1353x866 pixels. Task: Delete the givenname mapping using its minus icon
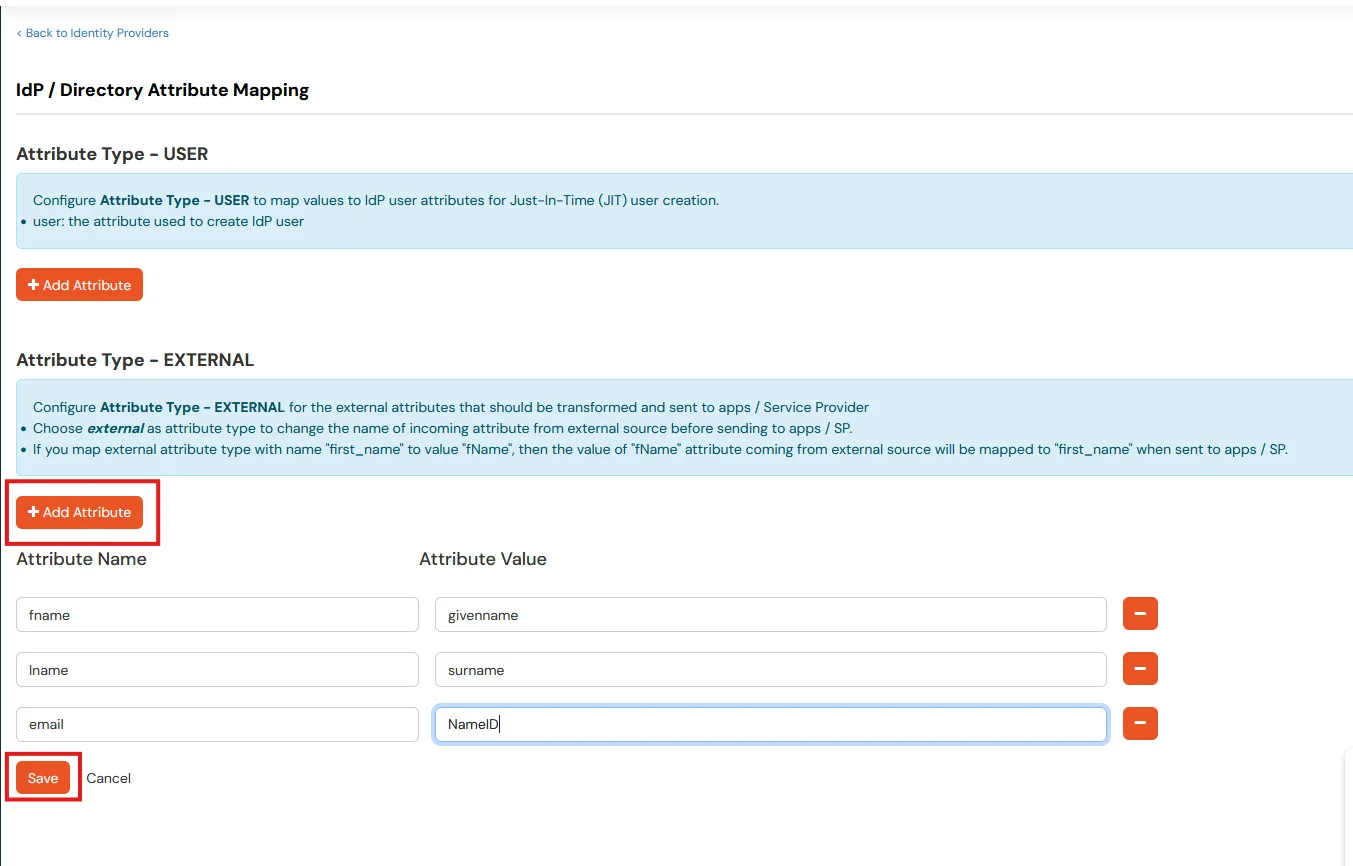point(1139,614)
